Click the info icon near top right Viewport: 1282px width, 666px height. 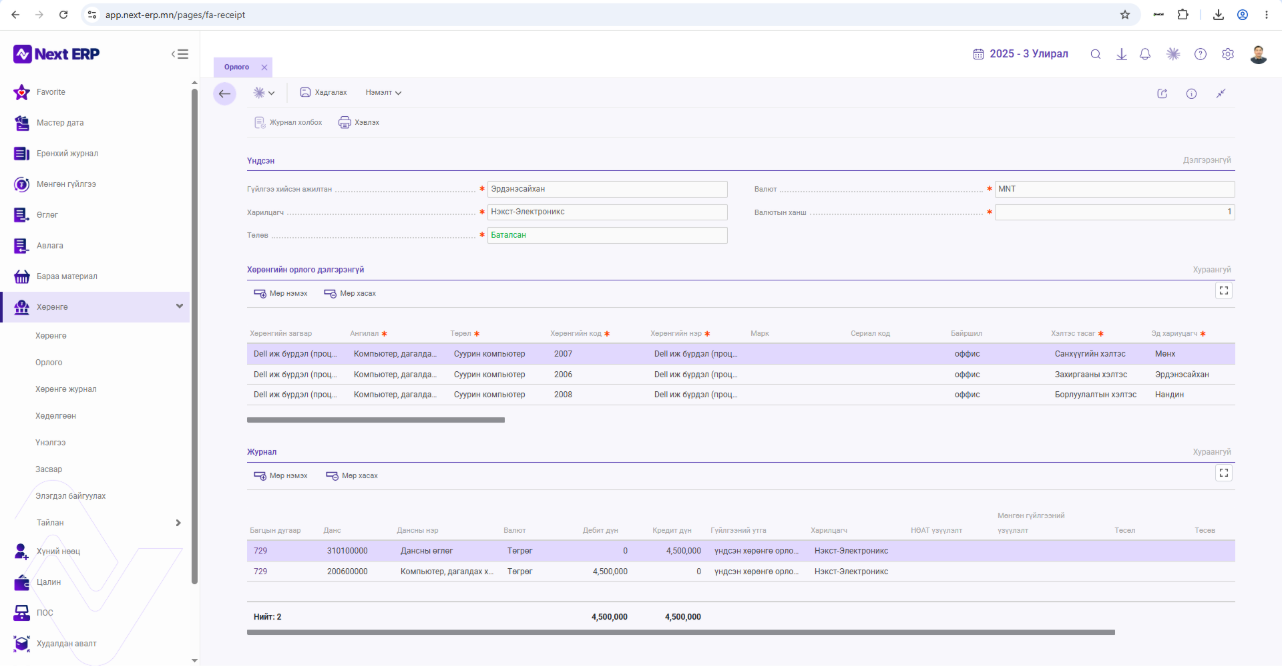point(1192,94)
